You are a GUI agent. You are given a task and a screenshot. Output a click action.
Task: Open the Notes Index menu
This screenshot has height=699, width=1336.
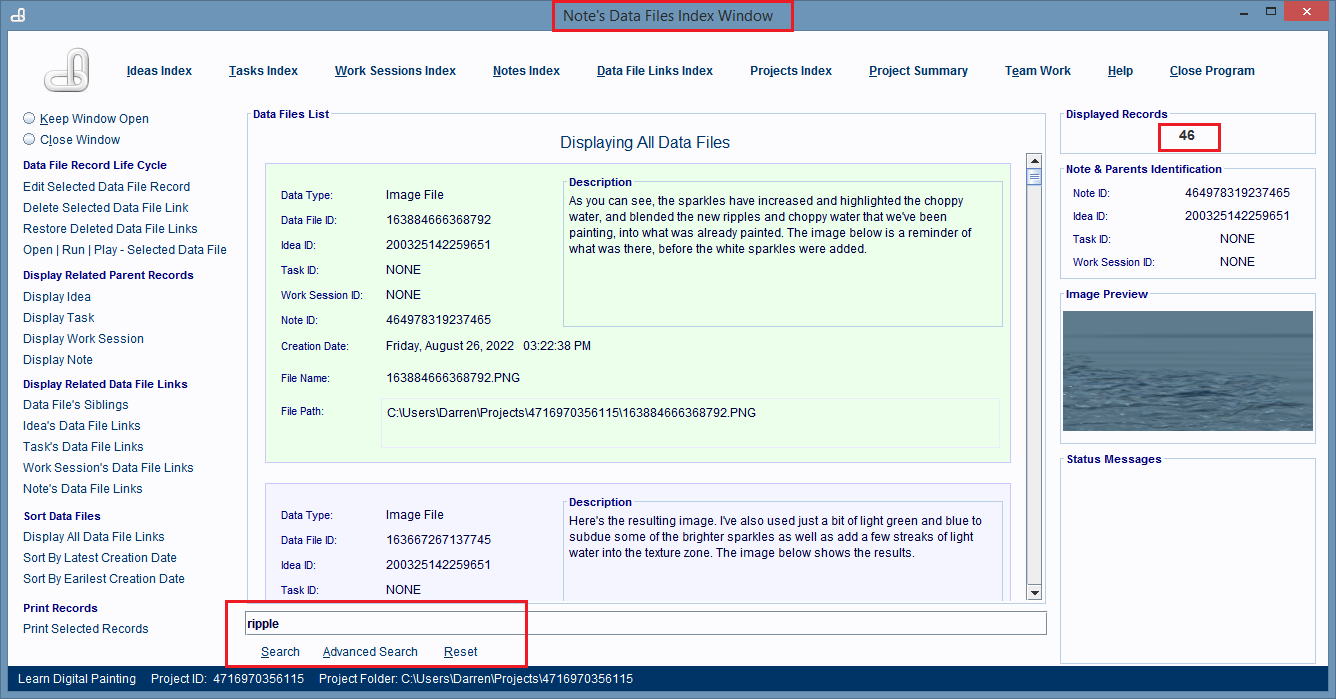click(x=526, y=71)
